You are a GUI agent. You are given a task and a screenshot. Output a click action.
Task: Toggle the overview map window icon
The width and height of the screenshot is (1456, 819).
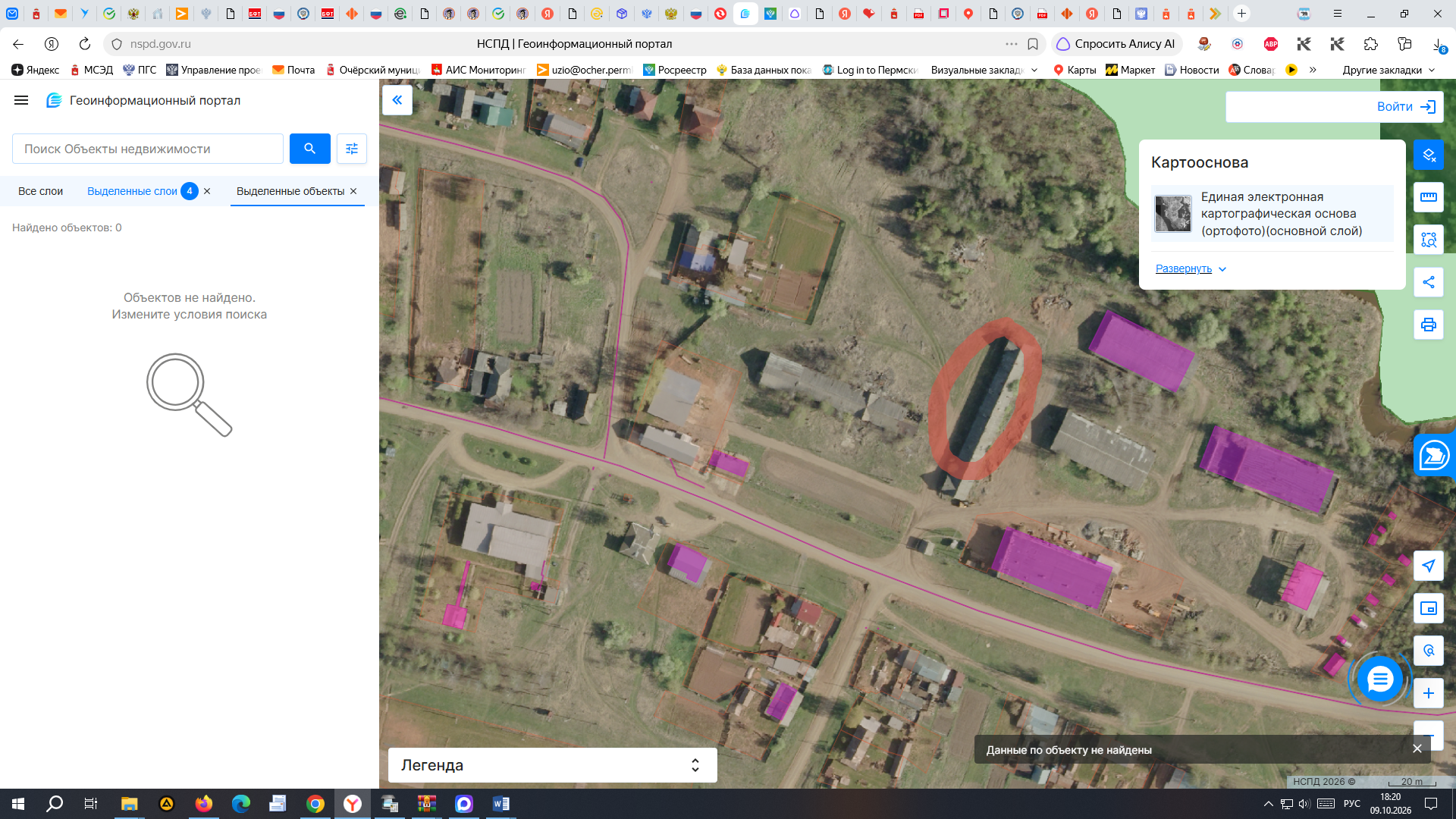click(x=1429, y=608)
